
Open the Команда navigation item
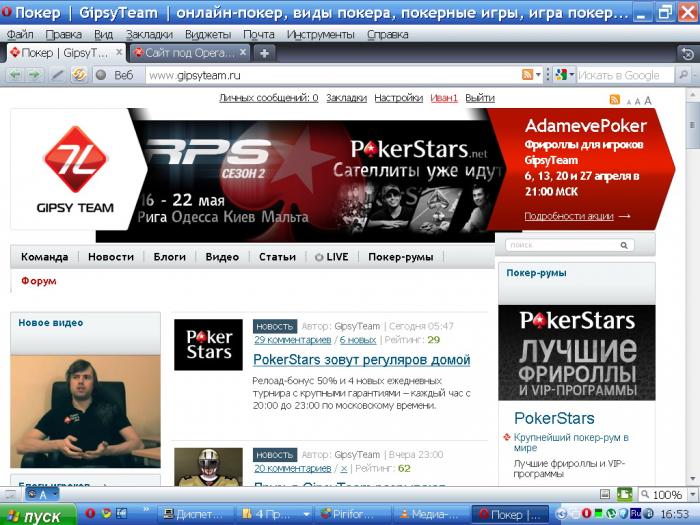[x=45, y=257]
